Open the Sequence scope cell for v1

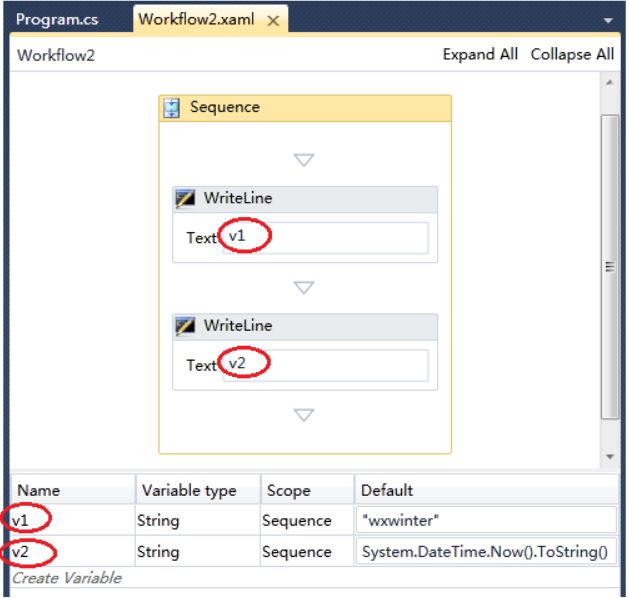[x=307, y=520]
